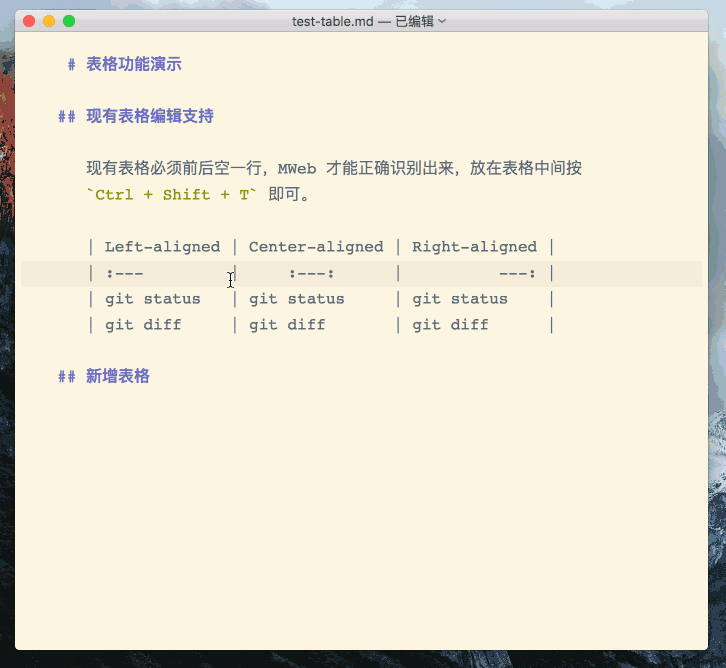The image size is (726, 668).
Task: Click the MWeb word in the paragraph
Action: click(x=297, y=169)
